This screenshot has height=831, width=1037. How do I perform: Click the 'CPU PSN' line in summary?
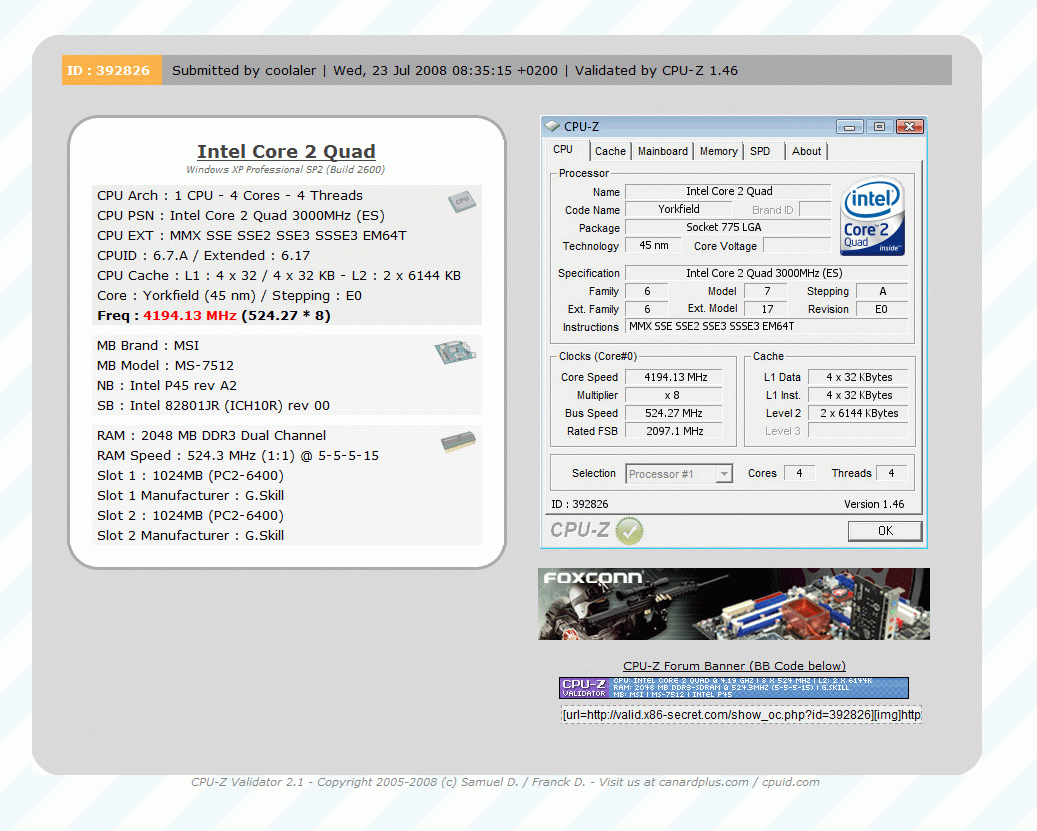241,216
